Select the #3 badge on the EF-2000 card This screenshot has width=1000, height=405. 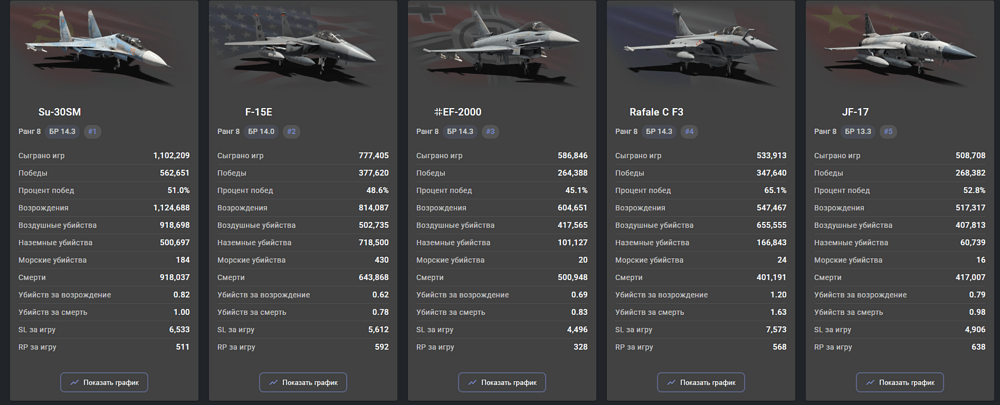pyautogui.click(x=490, y=131)
